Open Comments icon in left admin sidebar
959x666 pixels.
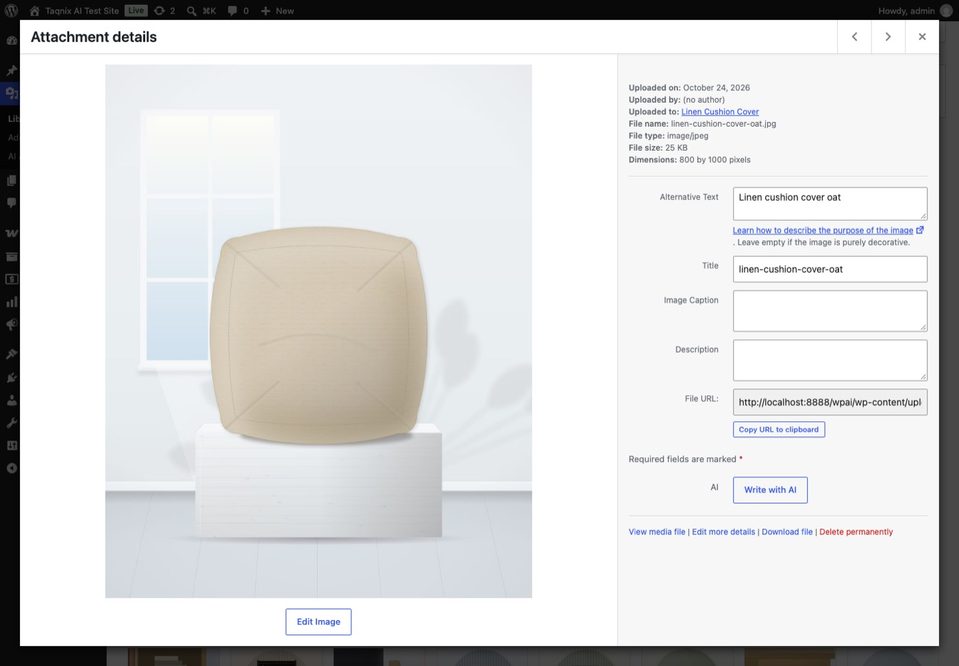pyautogui.click(x=11, y=202)
